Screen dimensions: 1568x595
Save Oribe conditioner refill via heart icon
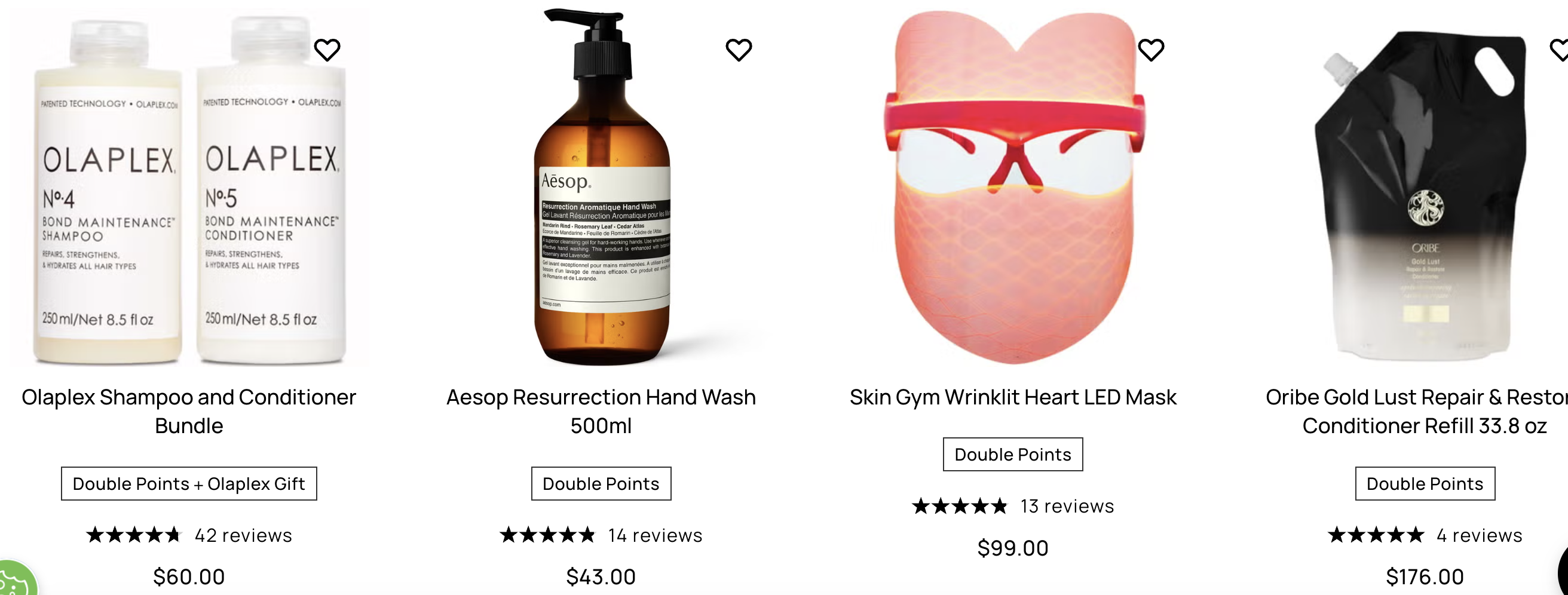[1560, 50]
